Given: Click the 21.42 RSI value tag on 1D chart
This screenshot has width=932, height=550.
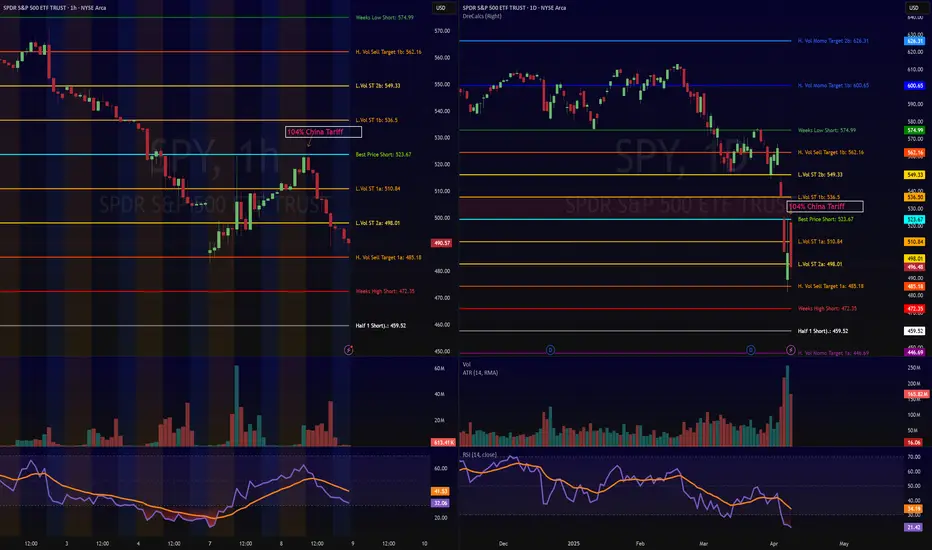Looking at the screenshot, I should pyautogui.click(x=913, y=527).
